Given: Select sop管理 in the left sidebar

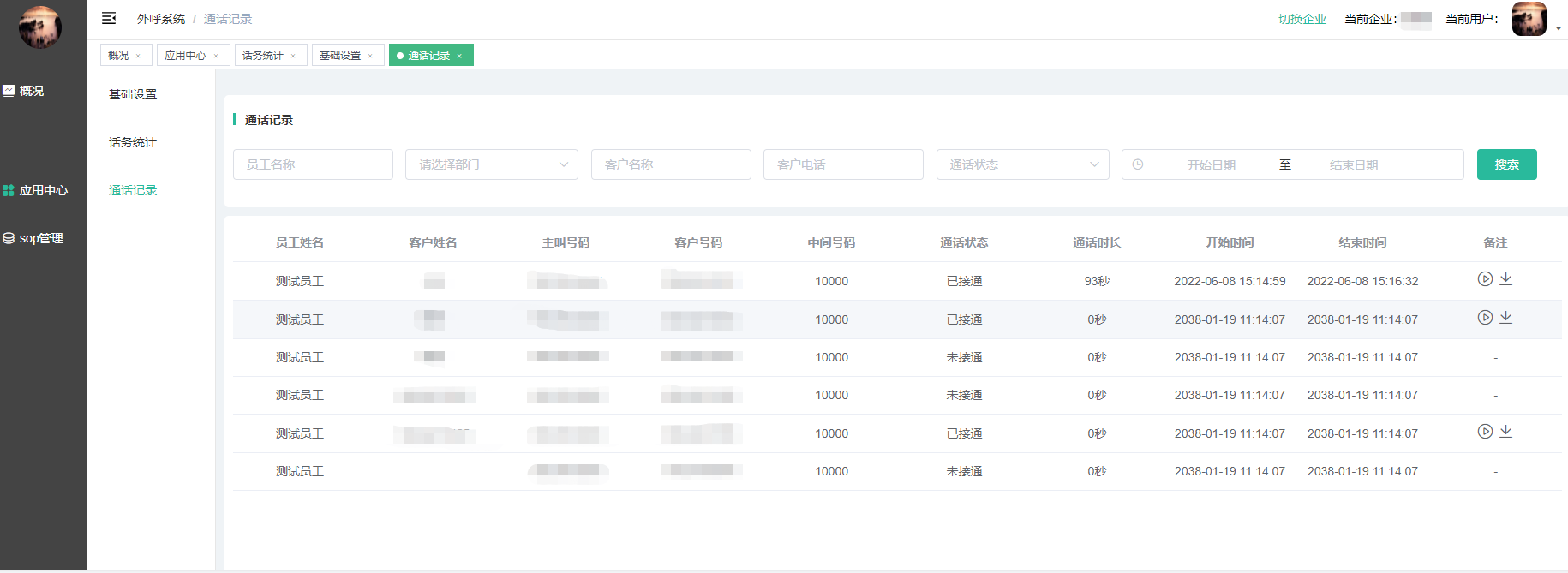Looking at the screenshot, I should [41, 238].
